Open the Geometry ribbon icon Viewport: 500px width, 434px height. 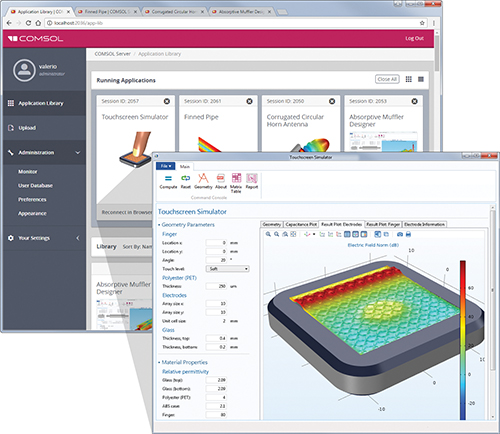203,178
